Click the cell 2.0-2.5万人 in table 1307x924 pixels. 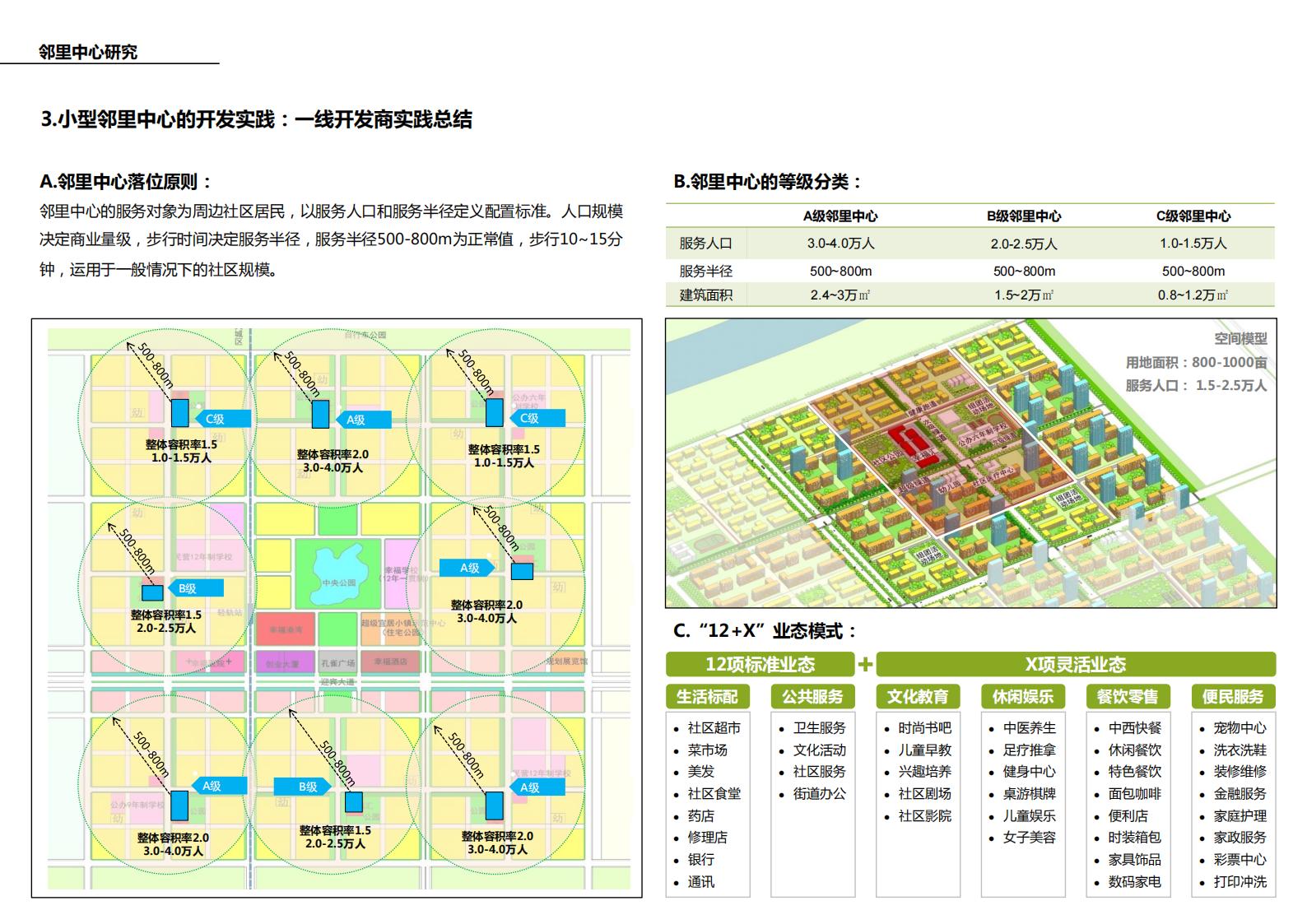(x=1024, y=244)
